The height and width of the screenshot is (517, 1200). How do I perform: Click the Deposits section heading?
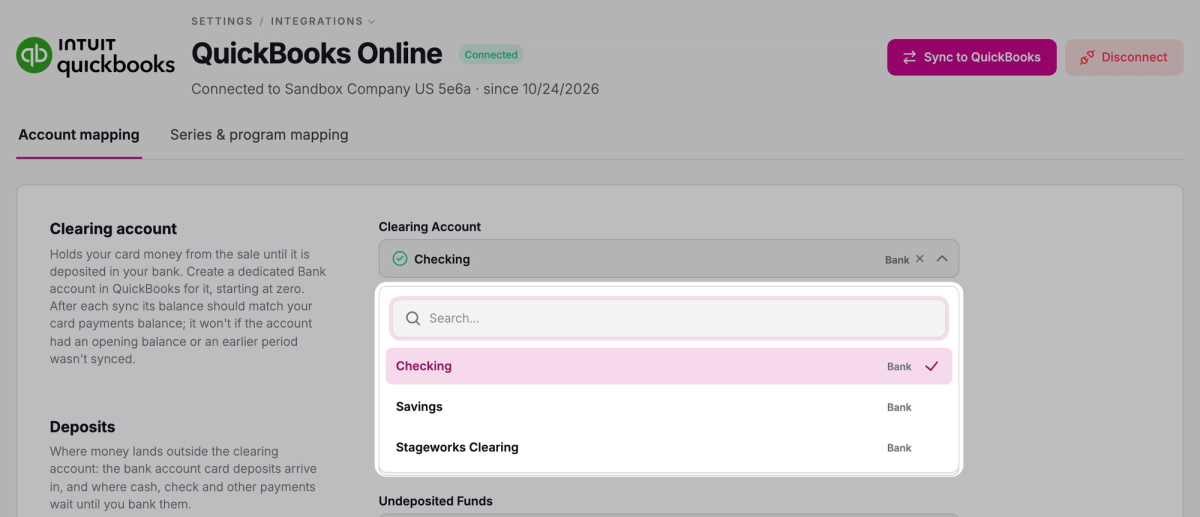(82, 427)
